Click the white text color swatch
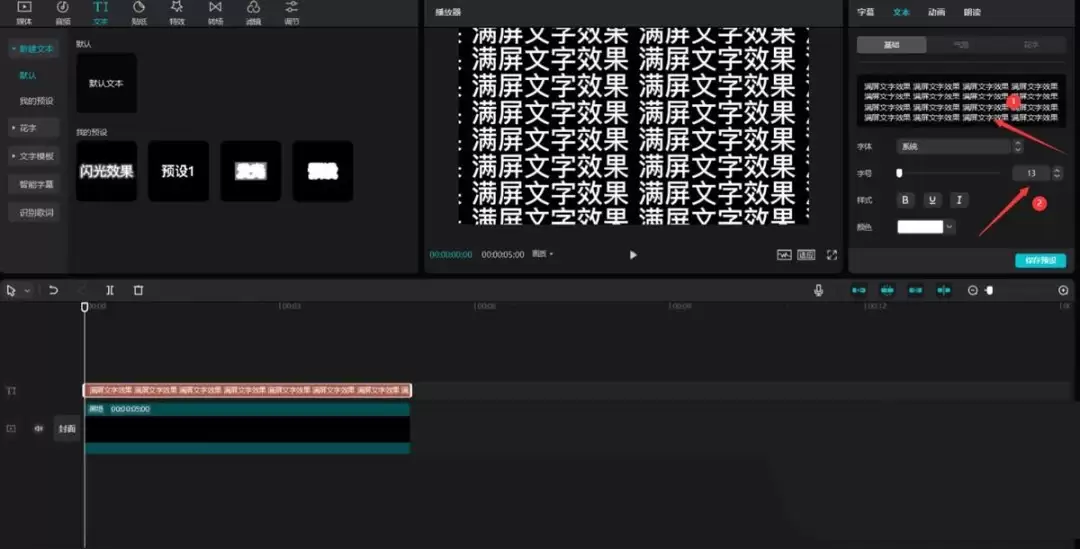This screenshot has width=1080, height=549. tap(920, 227)
